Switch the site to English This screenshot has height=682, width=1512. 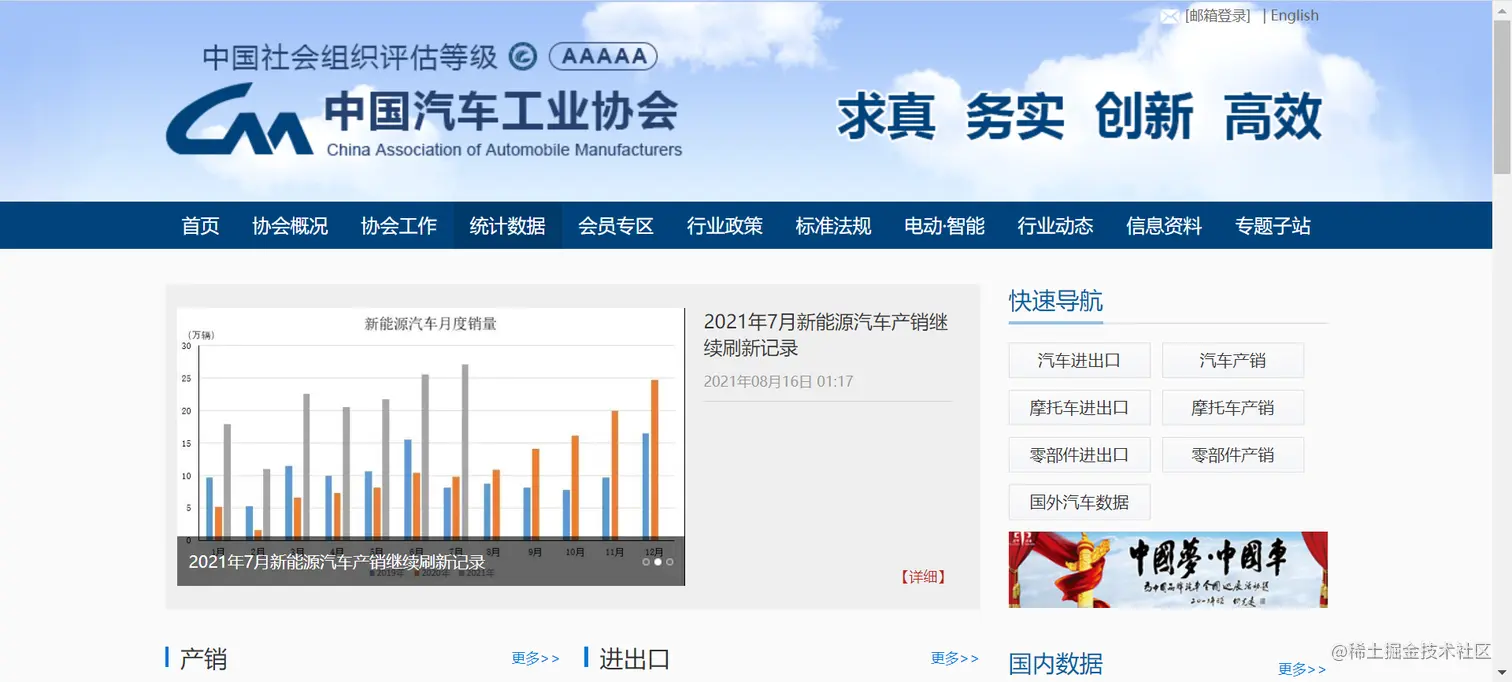coord(1293,15)
